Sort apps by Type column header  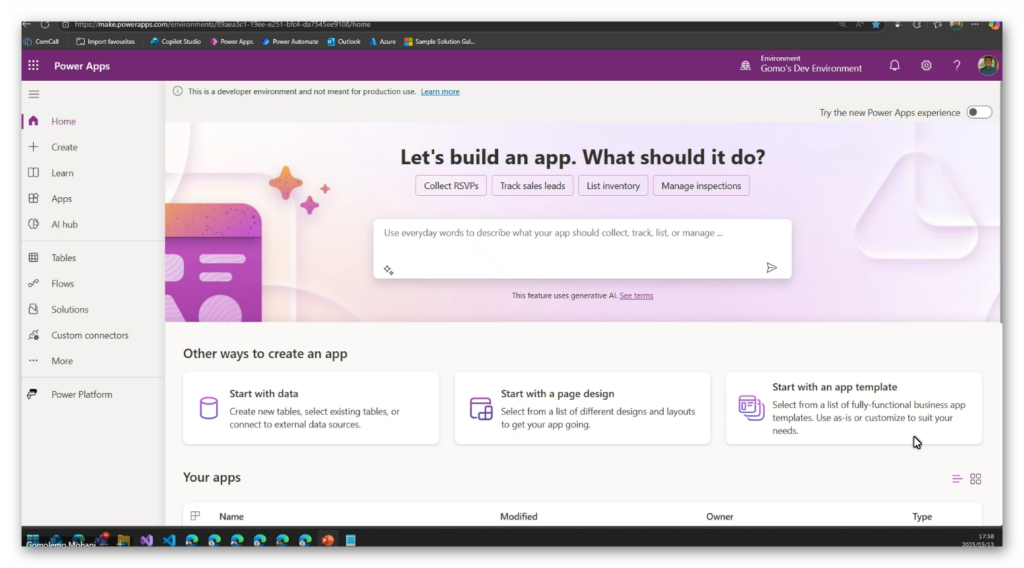click(921, 516)
